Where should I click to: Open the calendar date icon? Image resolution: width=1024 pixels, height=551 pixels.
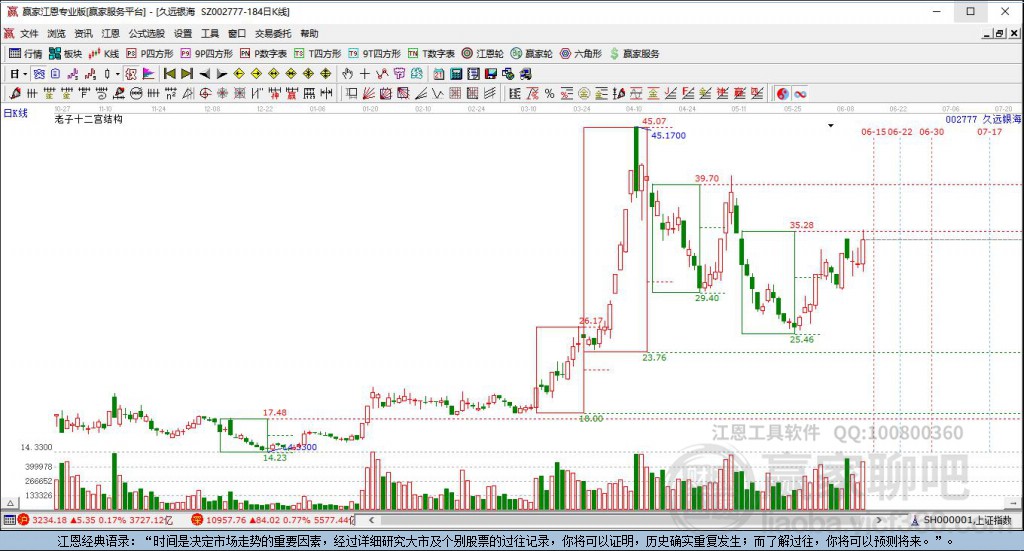(x=438, y=74)
